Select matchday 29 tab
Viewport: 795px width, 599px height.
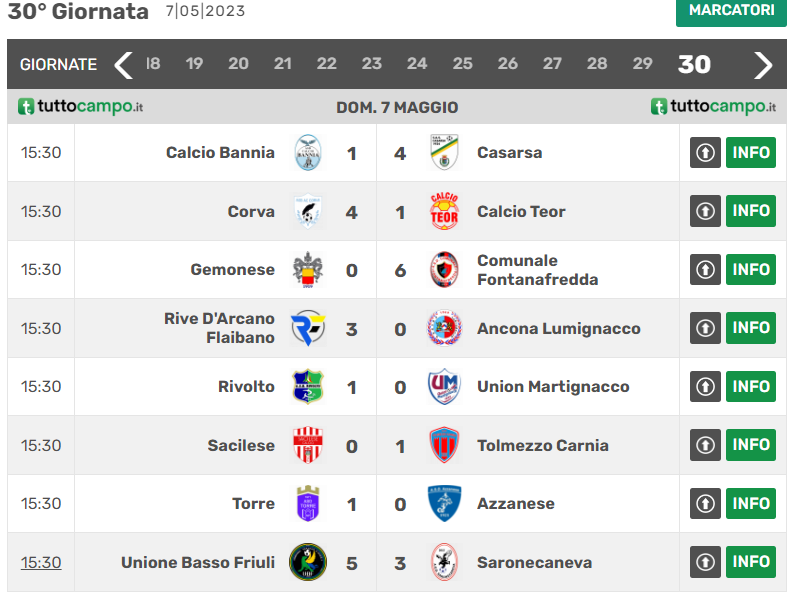pos(642,64)
